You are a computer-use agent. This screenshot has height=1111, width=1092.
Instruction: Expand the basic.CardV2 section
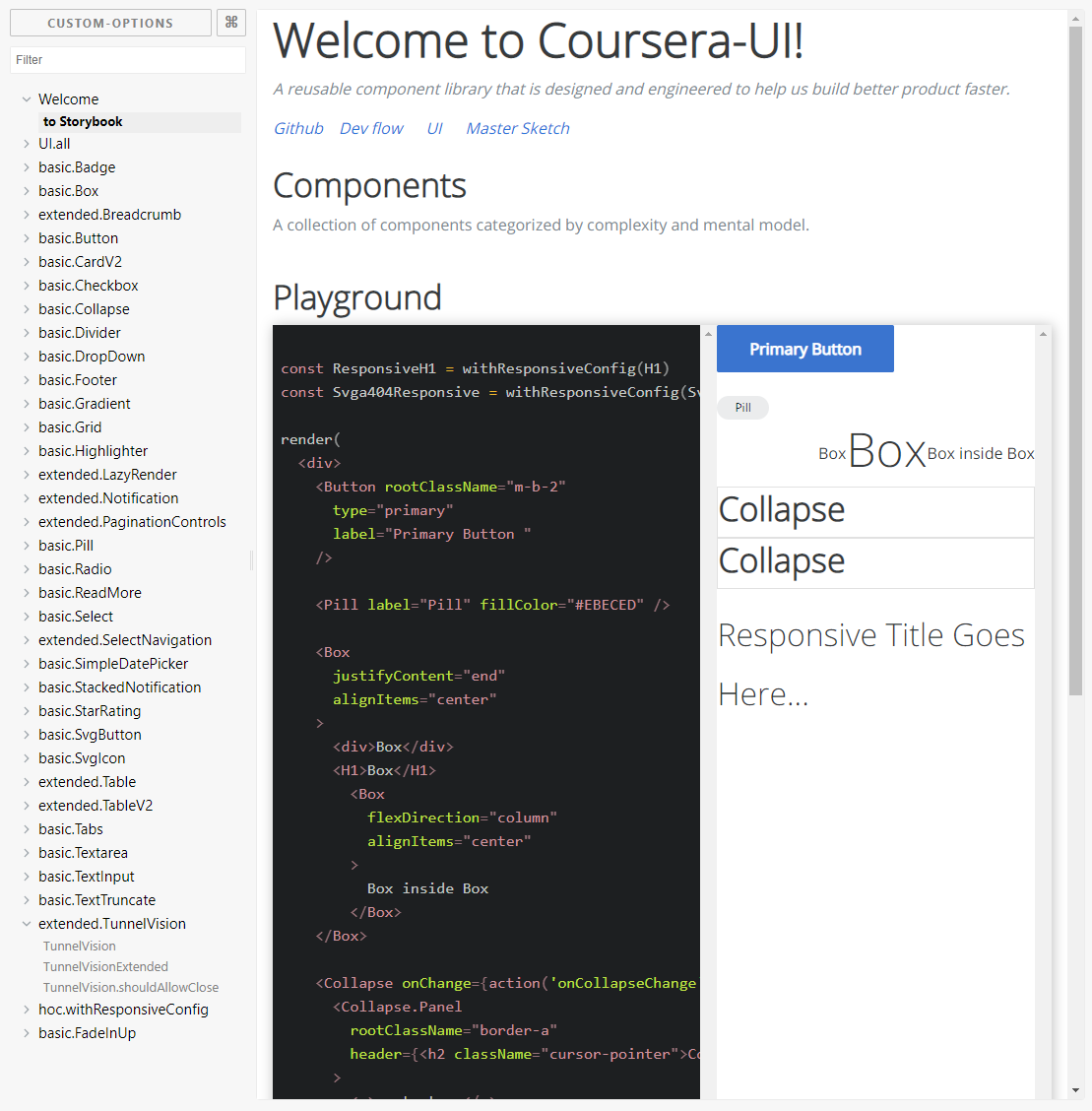[80, 262]
